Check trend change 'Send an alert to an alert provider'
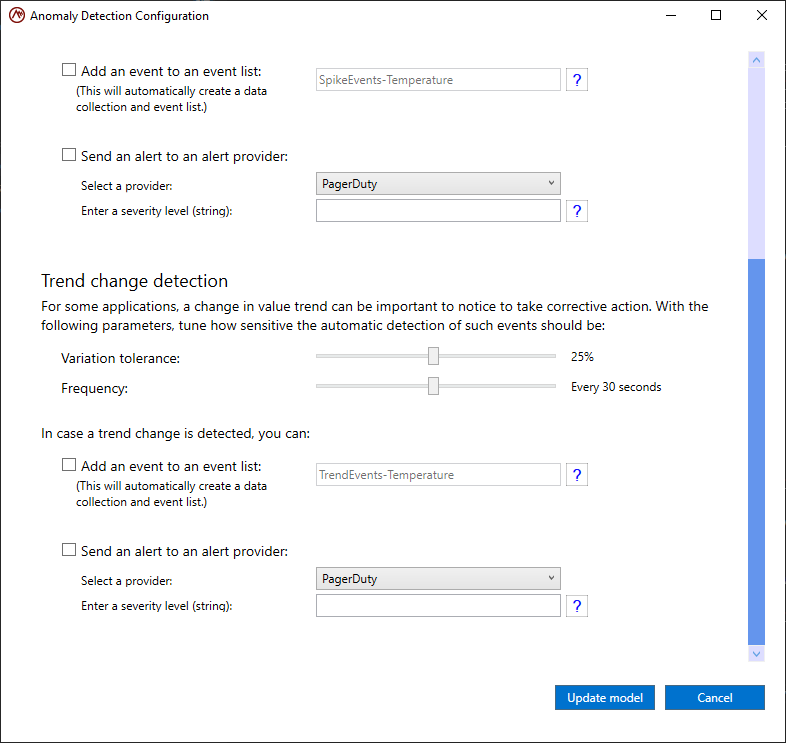This screenshot has width=786, height=743. tap(69, 550)
